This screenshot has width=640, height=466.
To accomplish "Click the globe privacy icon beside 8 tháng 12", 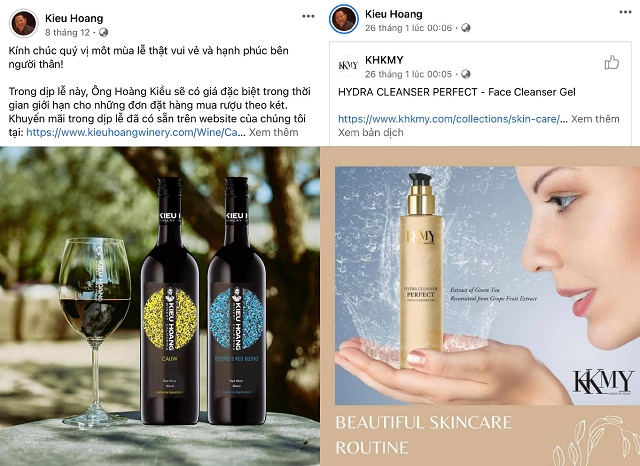I will [x=104, y=32].
